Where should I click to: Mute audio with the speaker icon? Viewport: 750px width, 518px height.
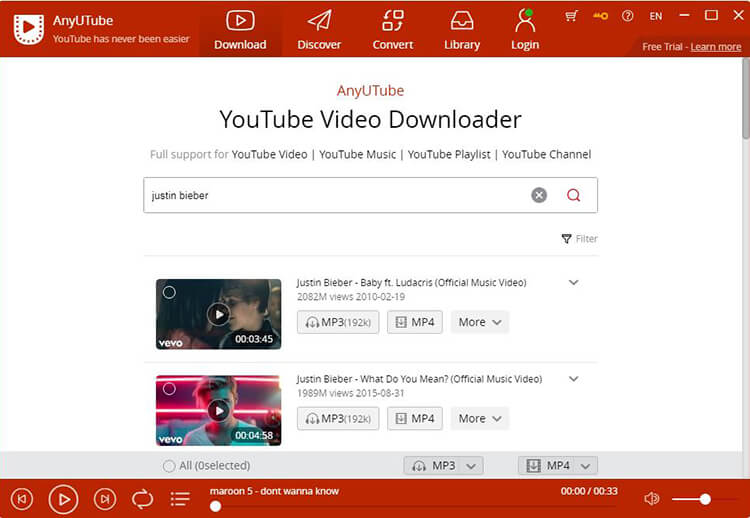[x=651, y=499]
